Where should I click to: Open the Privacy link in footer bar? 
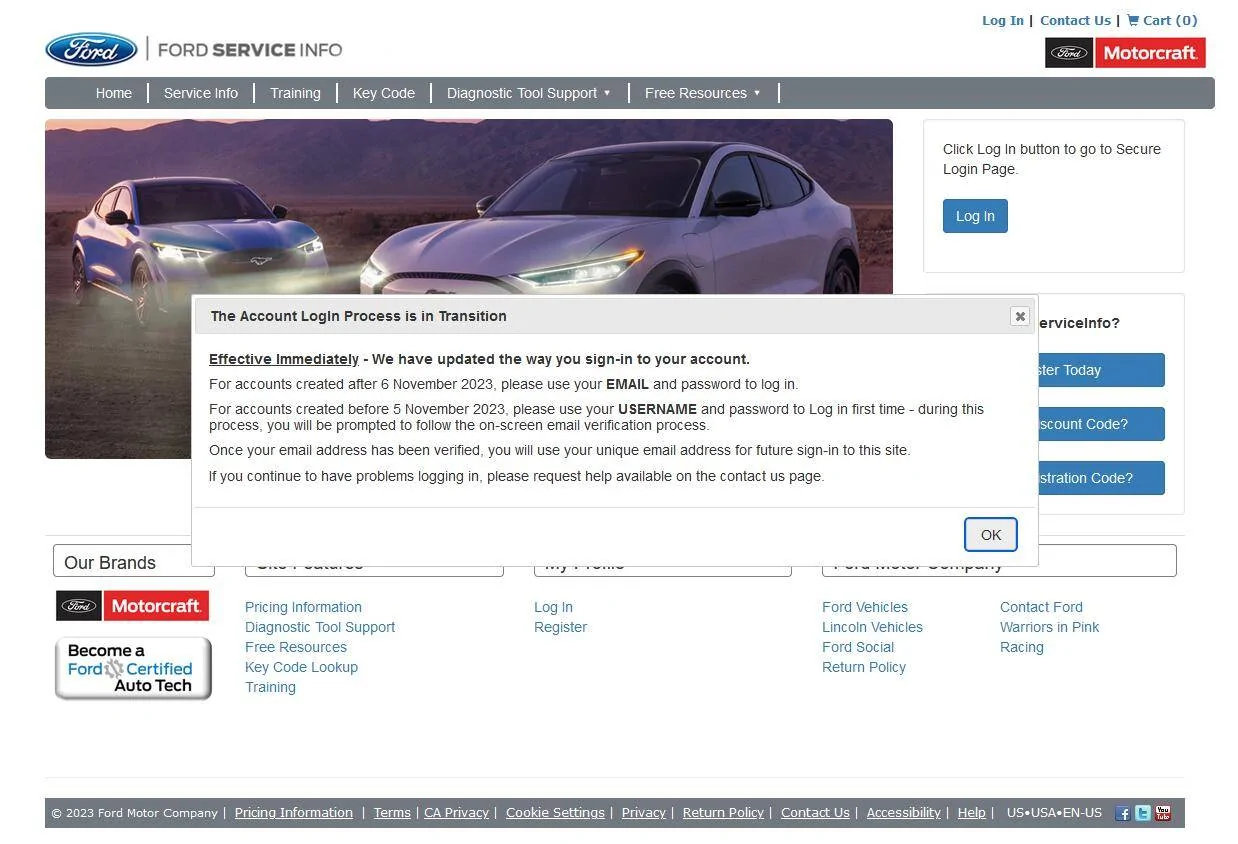tap(644, 813)
